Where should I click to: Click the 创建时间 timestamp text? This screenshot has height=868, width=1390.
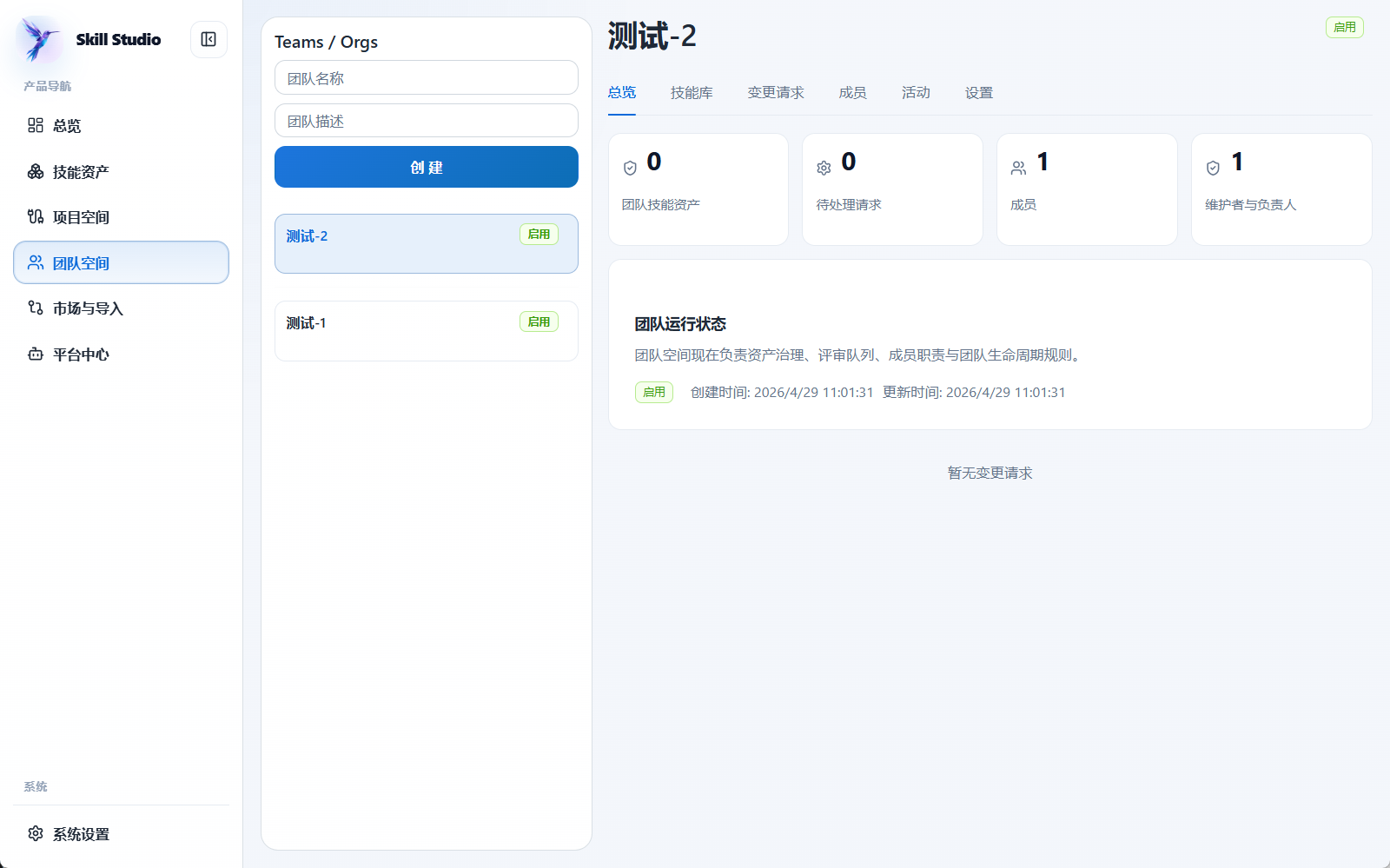point(782,393)
